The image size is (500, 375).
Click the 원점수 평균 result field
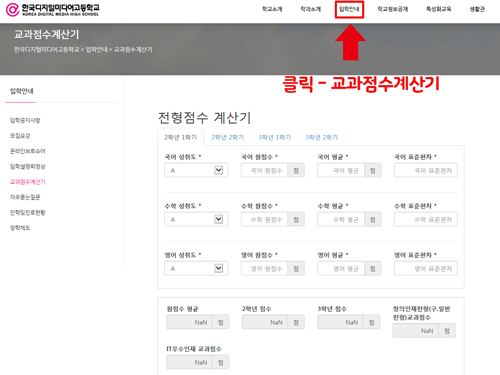[189, 322]
